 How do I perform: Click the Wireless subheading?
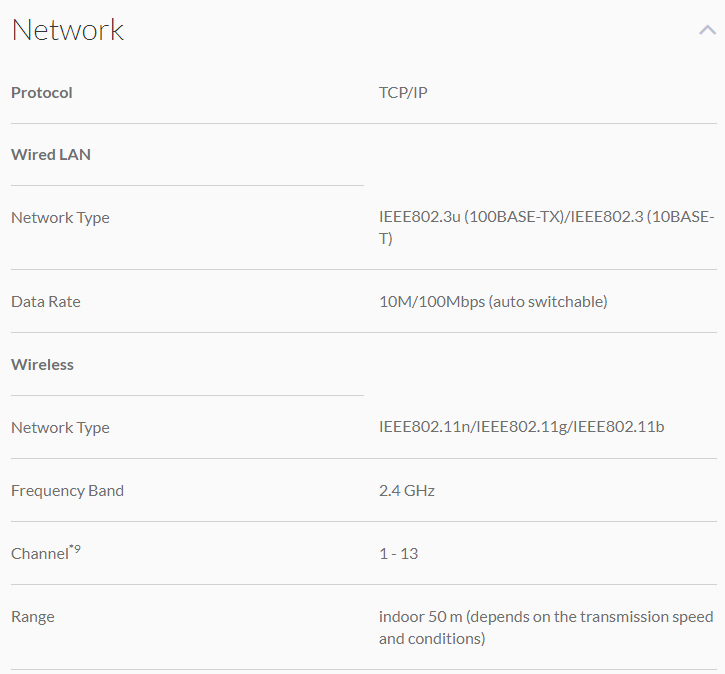click(43, 365)
